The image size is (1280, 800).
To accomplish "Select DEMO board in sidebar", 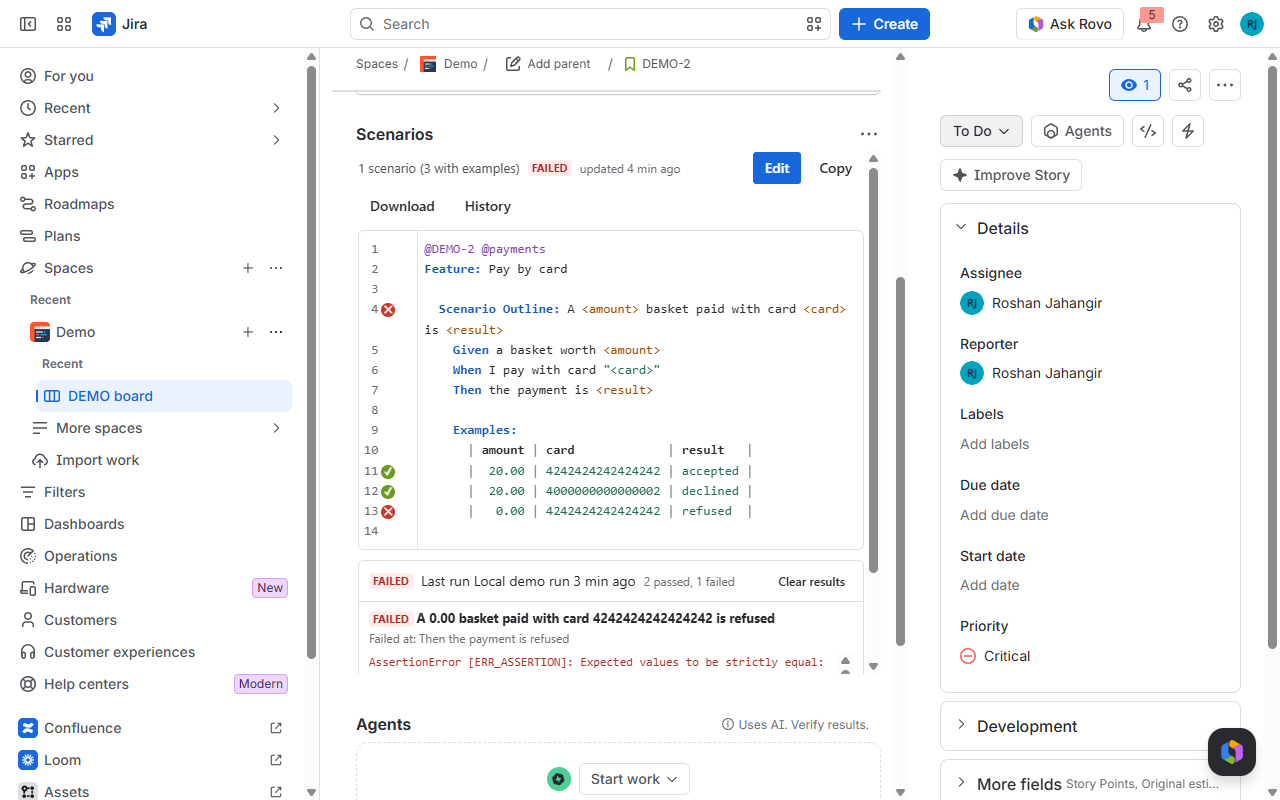I will coord(164,396).
